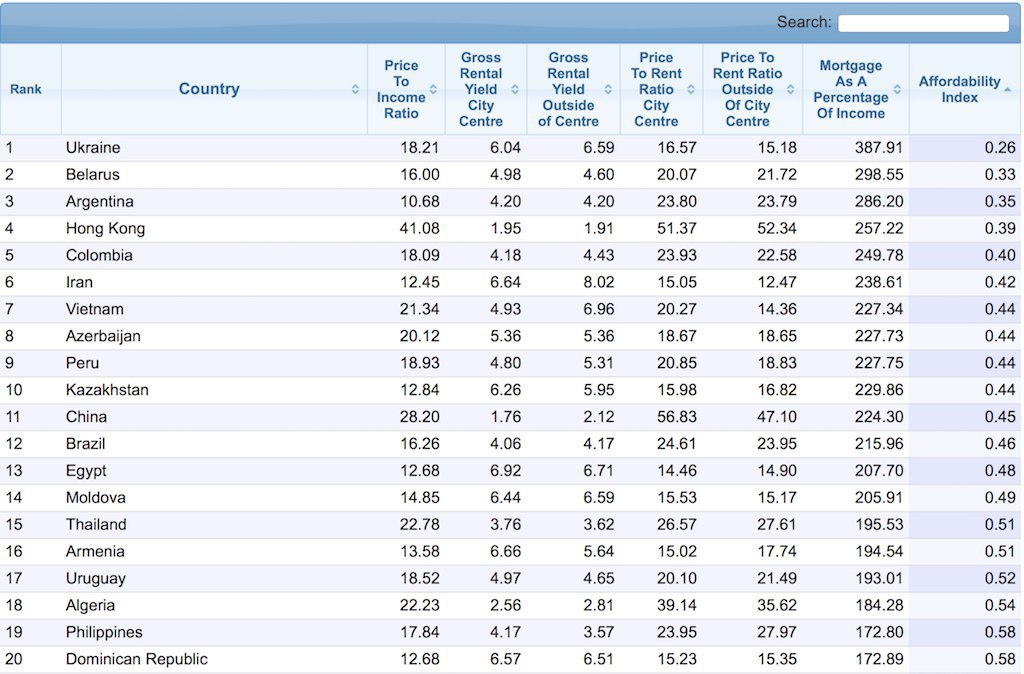Click rank number 20 cell
The image size is (1024, 674).
(x=31, y=660)
